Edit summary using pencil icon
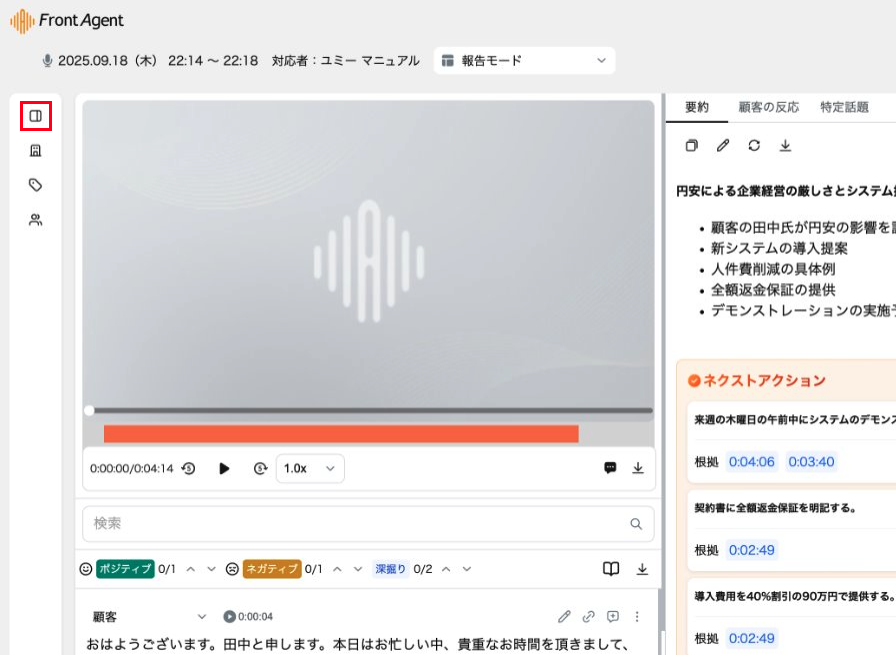 pyautogui.click(x=723, y=146)
